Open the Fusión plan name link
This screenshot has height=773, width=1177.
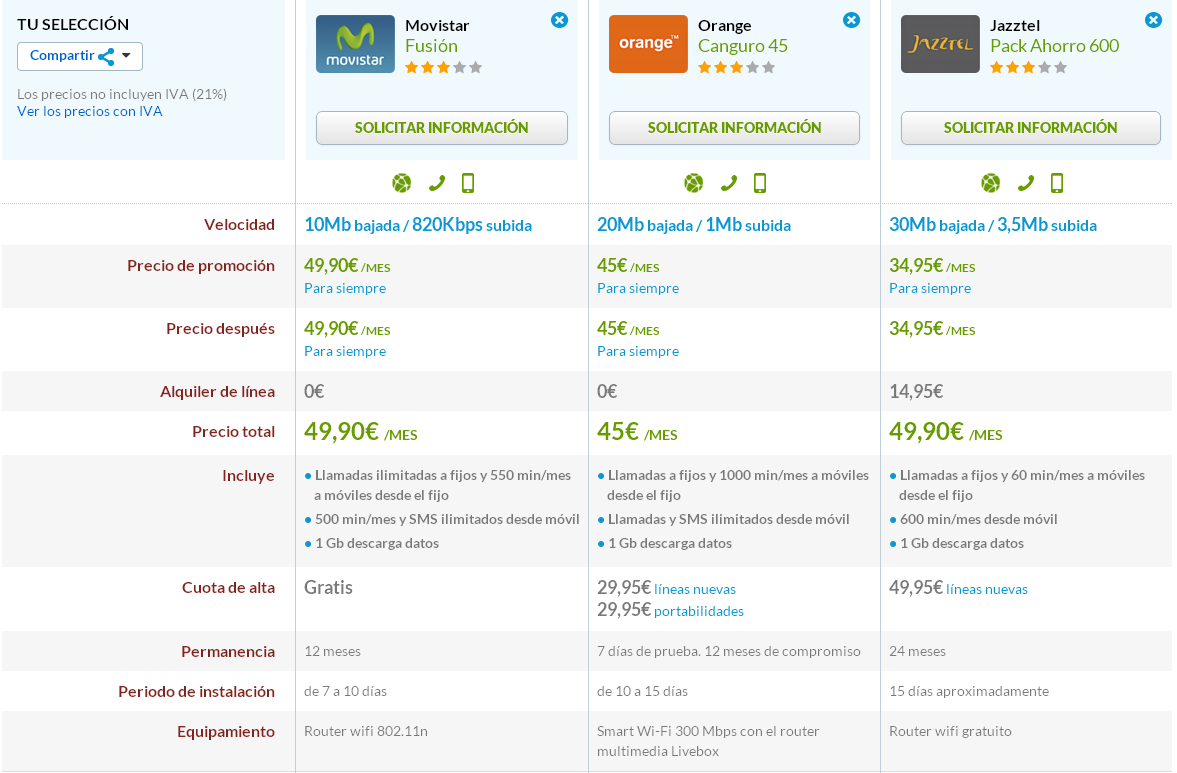(x=432, y=46)
